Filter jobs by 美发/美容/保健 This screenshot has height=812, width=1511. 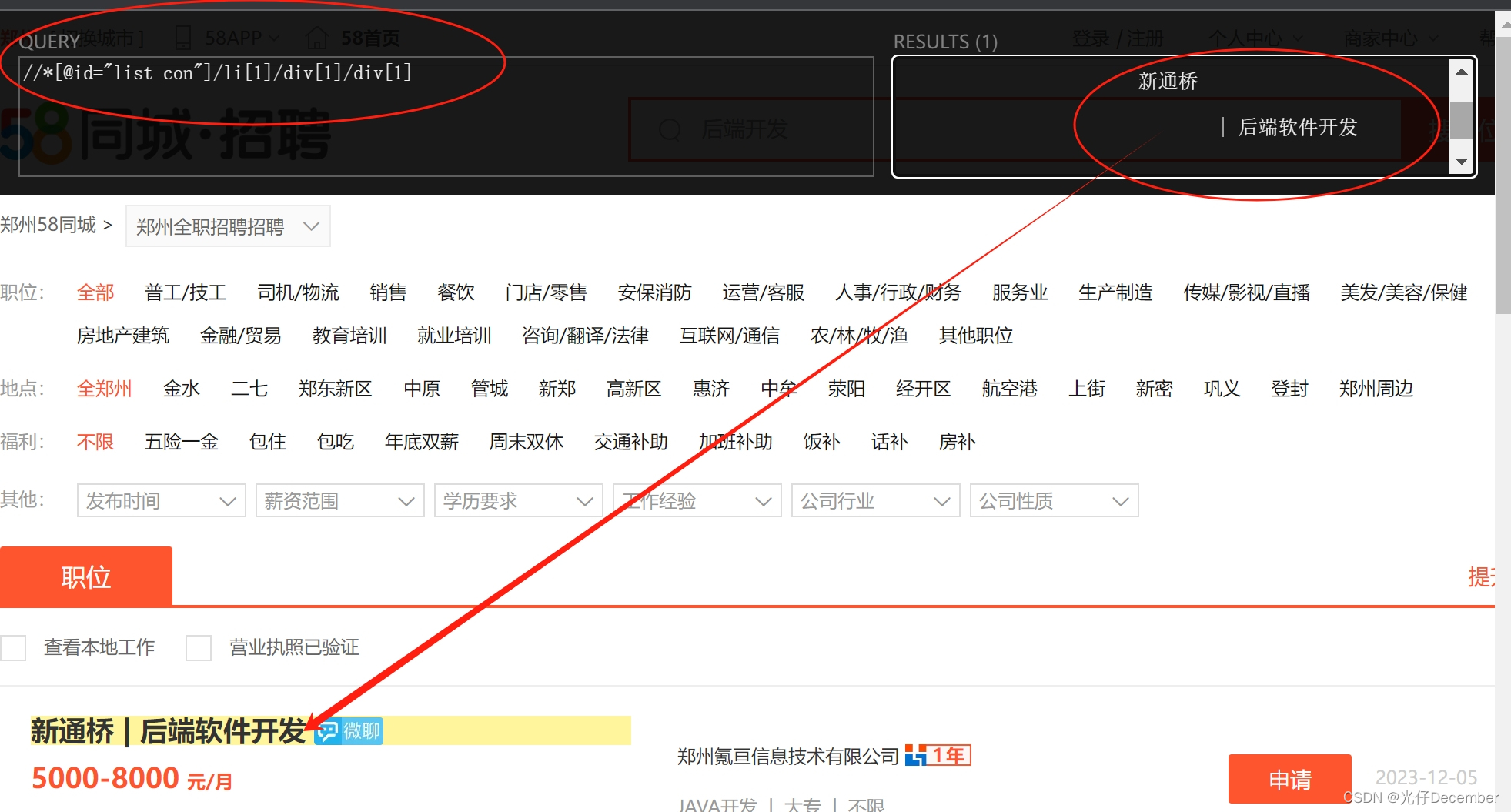tap(1404, 292)
